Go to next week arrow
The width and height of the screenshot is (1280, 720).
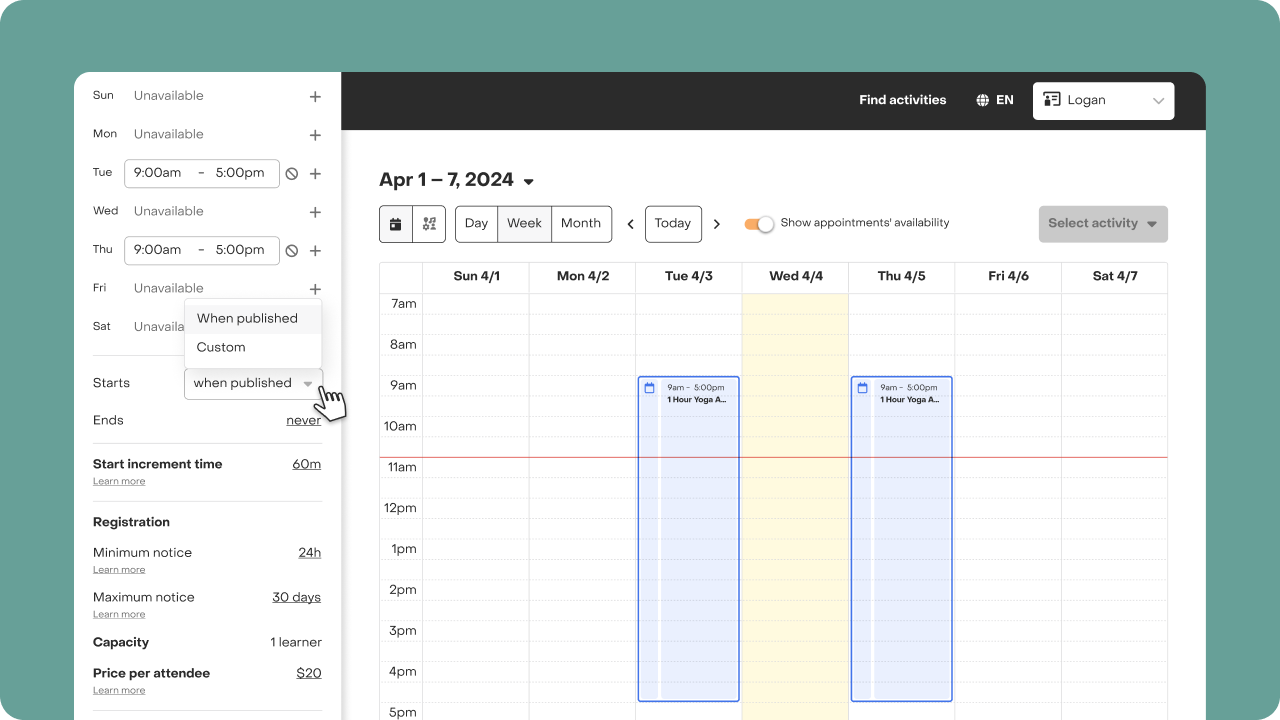click(x=716, y=224)
